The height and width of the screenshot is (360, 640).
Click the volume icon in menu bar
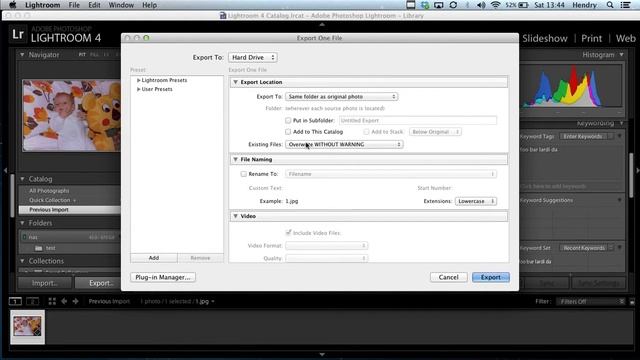coord(481,5)
